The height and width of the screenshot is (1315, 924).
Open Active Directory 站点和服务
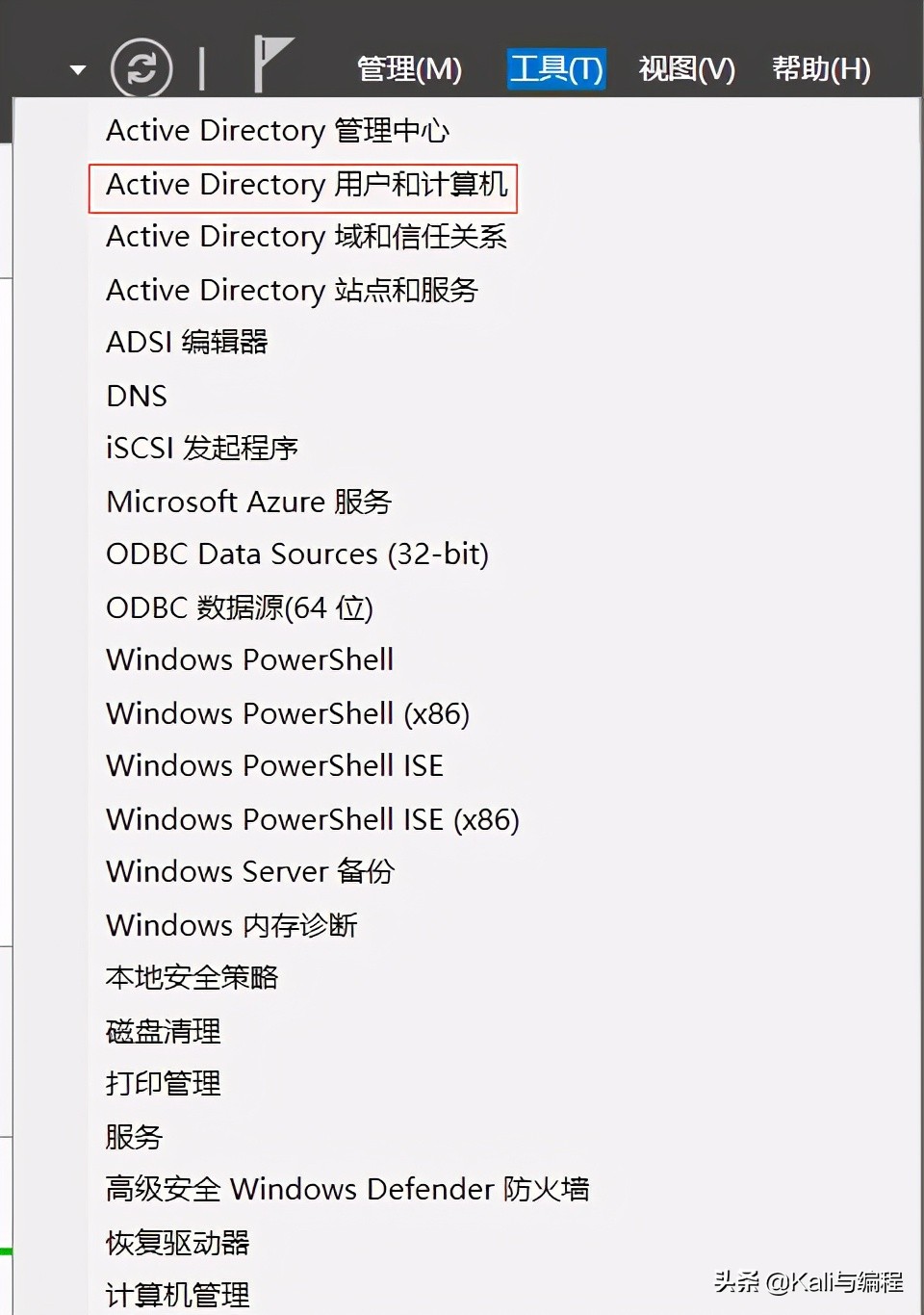292,291
